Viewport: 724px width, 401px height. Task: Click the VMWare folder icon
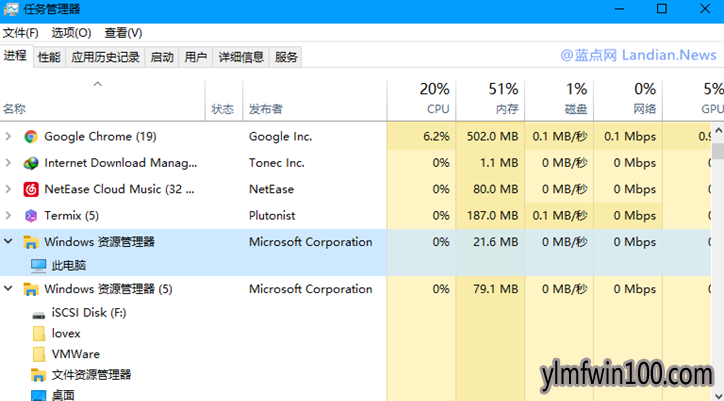[x=39, y=354]
